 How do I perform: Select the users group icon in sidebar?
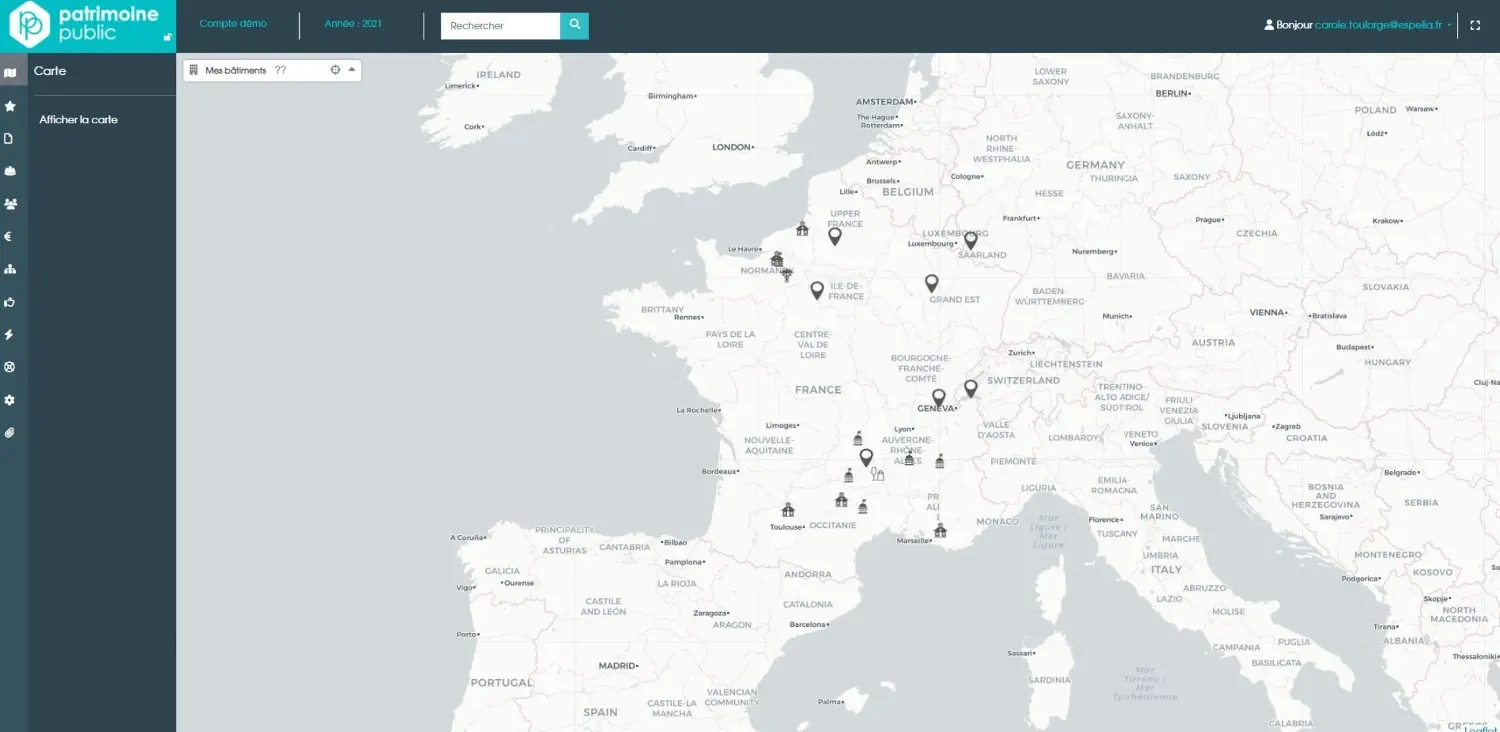click(11, 203)
